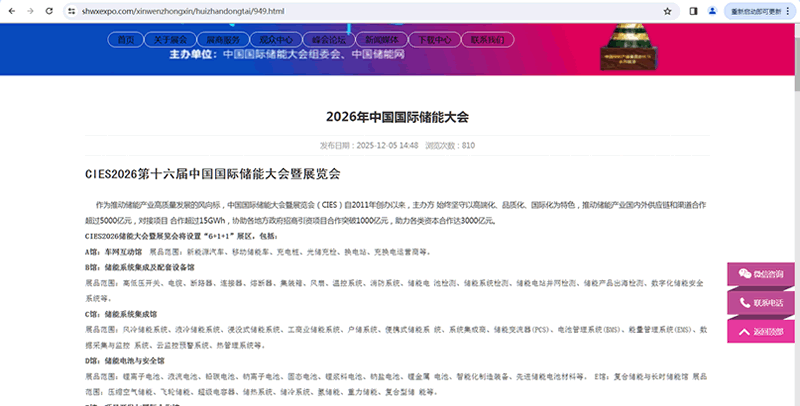Open the Chrome profile avatar
The width and height of the screenshot is (800, 406).
point(712,10)
